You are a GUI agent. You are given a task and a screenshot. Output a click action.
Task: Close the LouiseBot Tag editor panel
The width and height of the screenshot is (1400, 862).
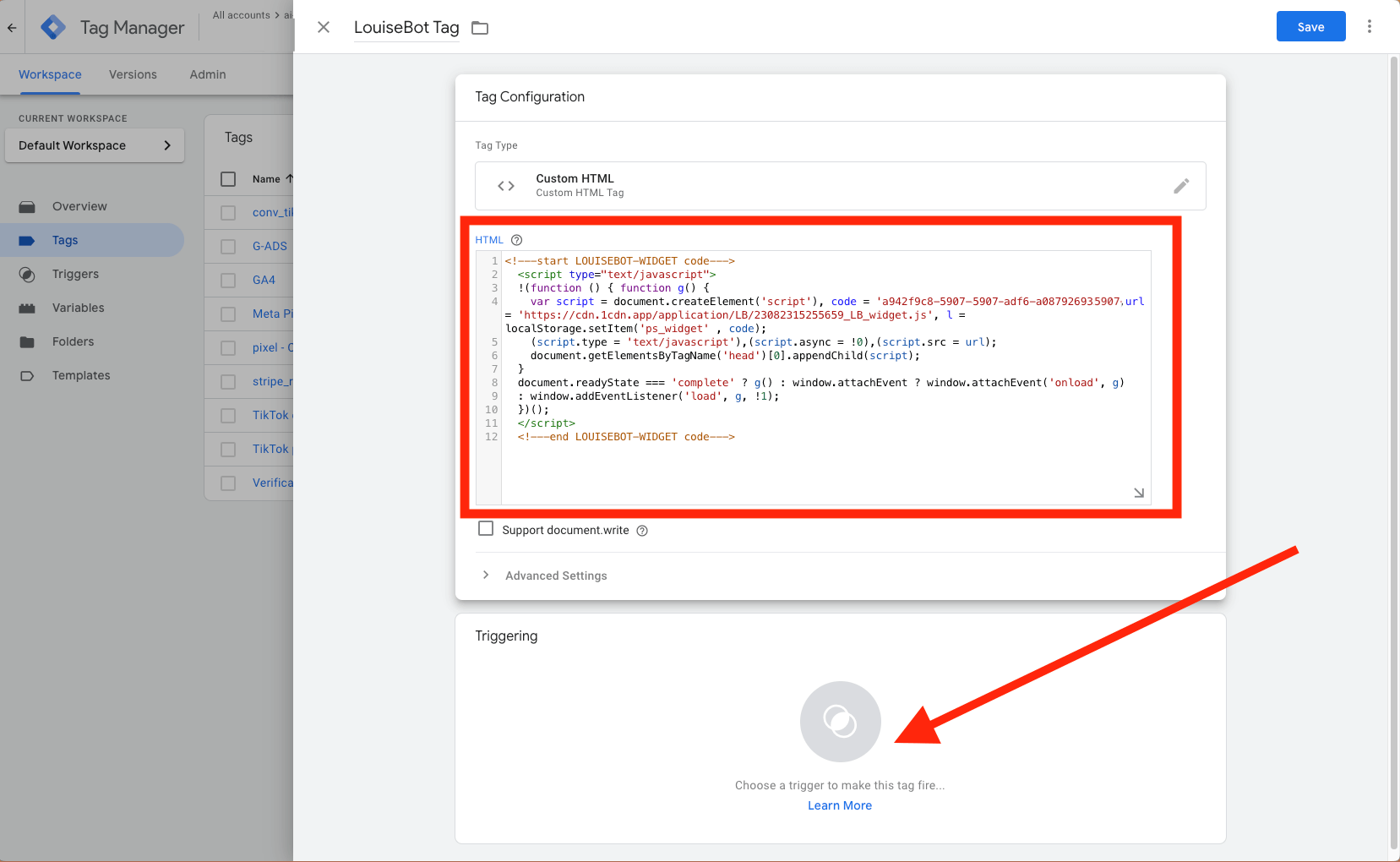click(324, 27)
